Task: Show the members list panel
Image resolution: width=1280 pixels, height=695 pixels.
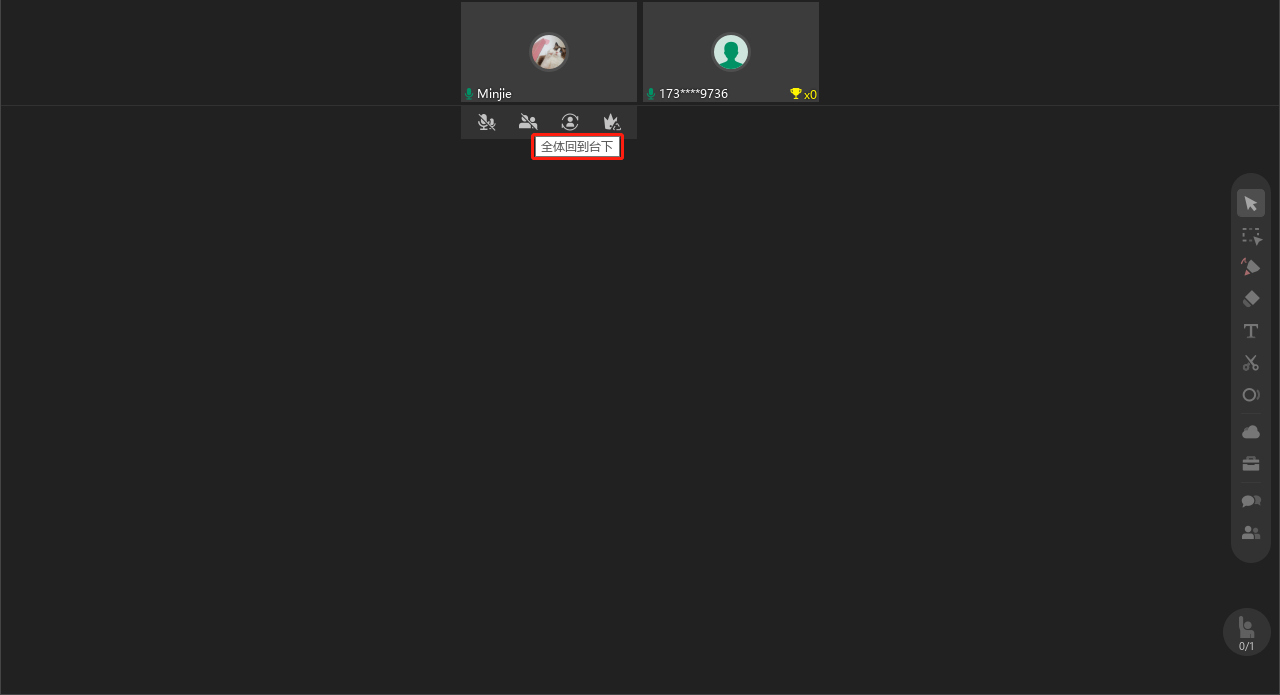Action: point(1250,533)
